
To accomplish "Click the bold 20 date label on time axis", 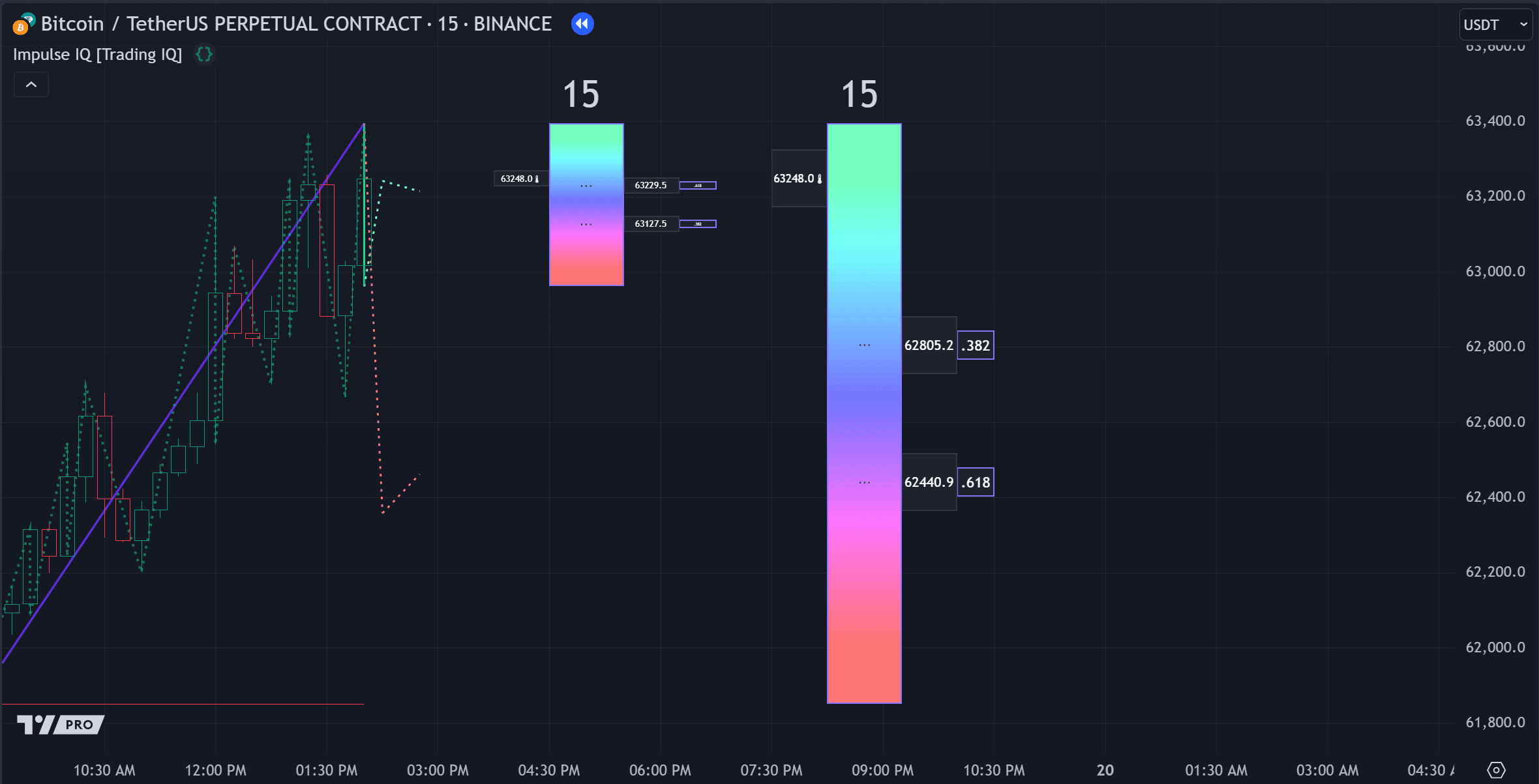I will click(1105, 770).
